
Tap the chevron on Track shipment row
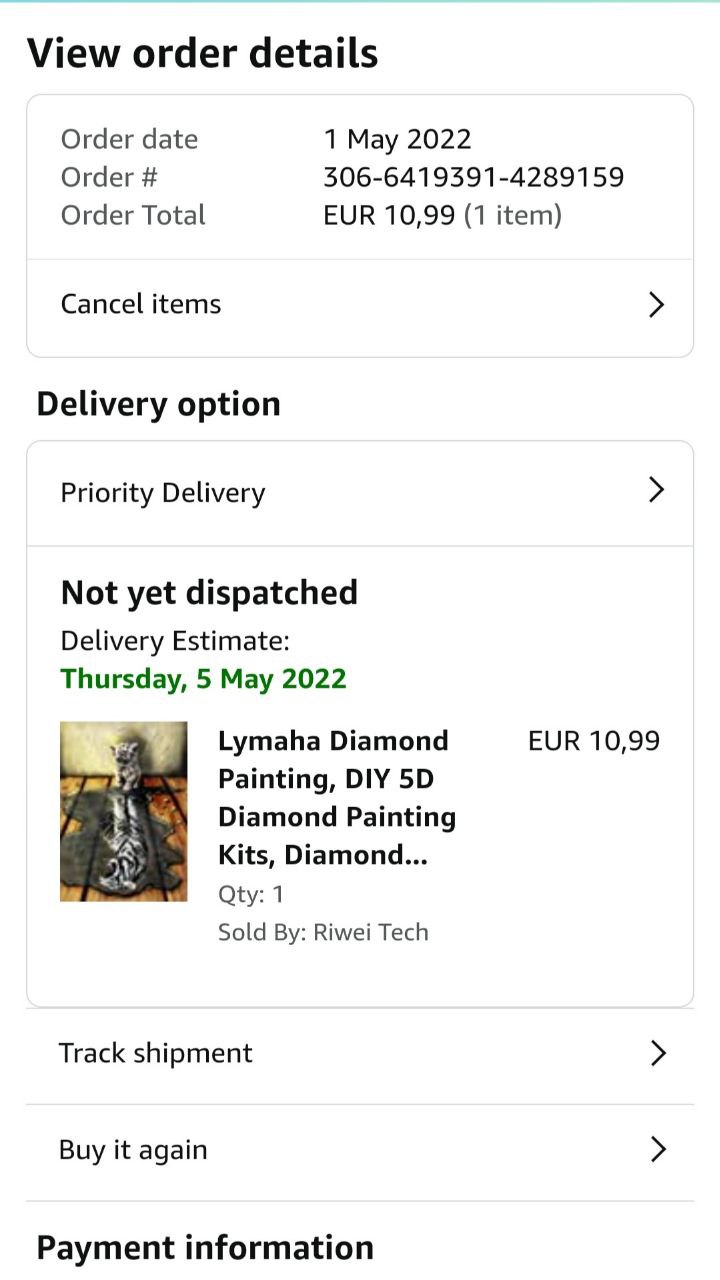pos(657,1053)
